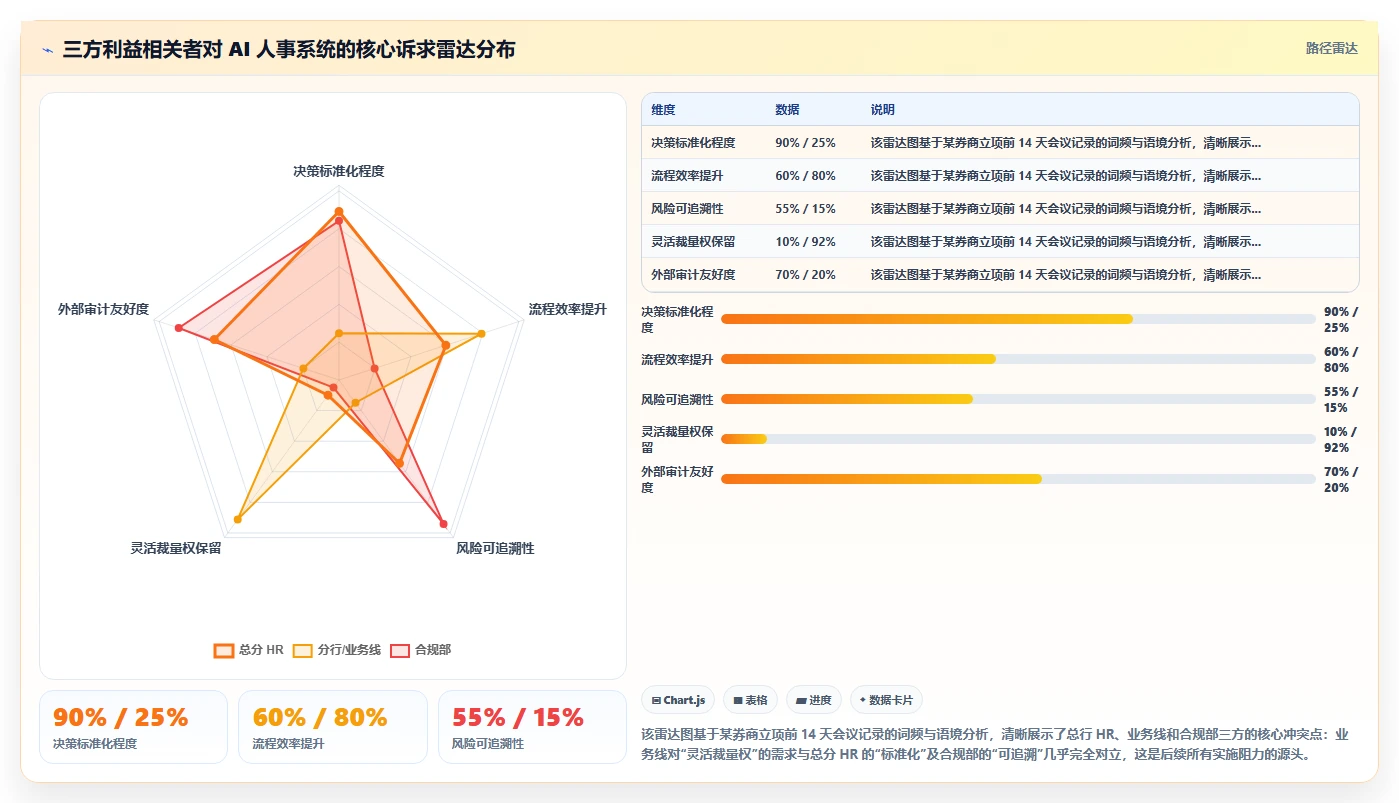Image resolution: width=1399 pixels, height=803 pixels.
Task: Click the 进度 tag chip
Action: [814, 700]
